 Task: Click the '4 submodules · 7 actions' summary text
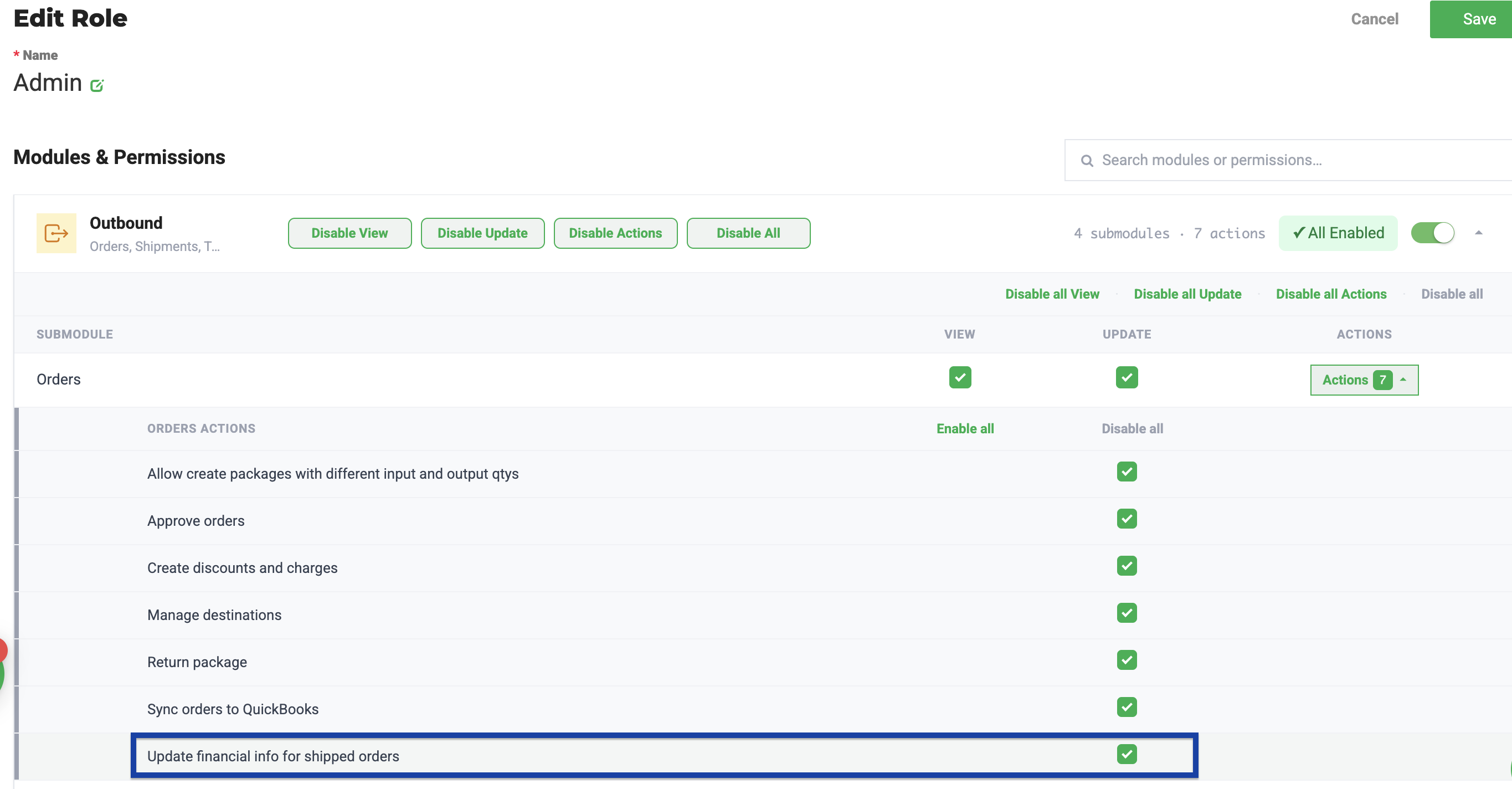pyautogui.click(x=1169, y=233)
